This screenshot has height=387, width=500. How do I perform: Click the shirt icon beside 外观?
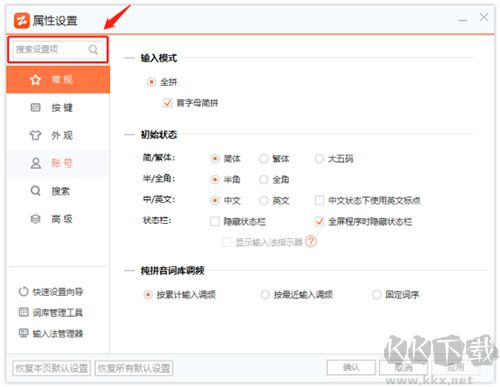(x=35, y=135)
